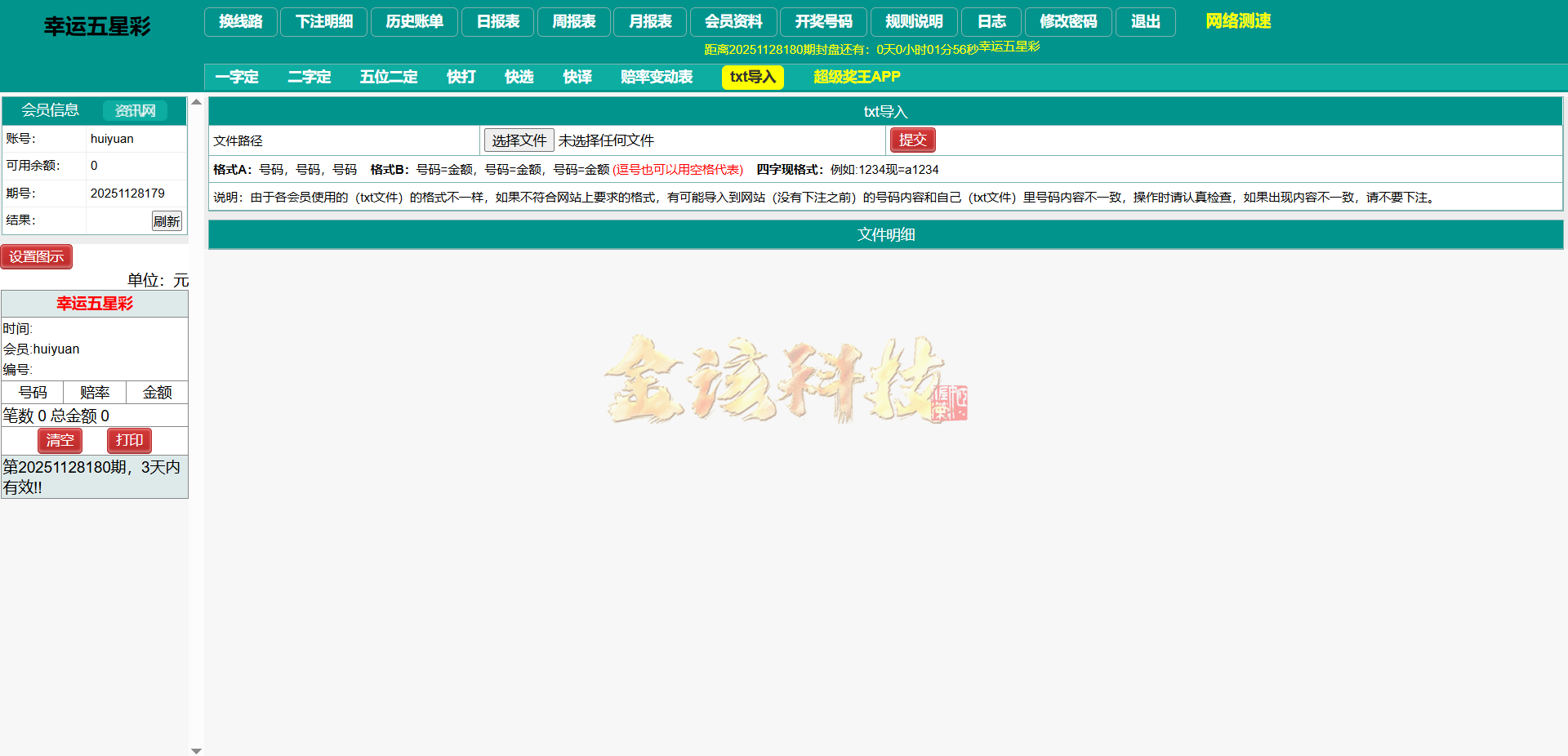
Task: Open the 超级奖王APP link
Action: point(856,77)
